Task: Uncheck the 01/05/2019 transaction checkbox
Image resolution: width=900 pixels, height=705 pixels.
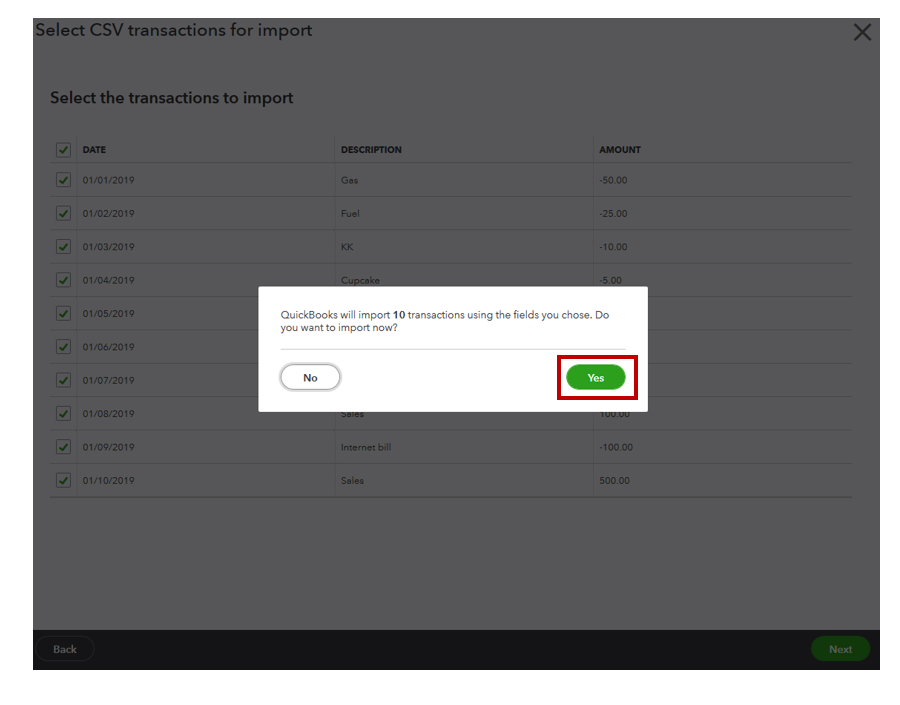Action: tap(63, 313)
